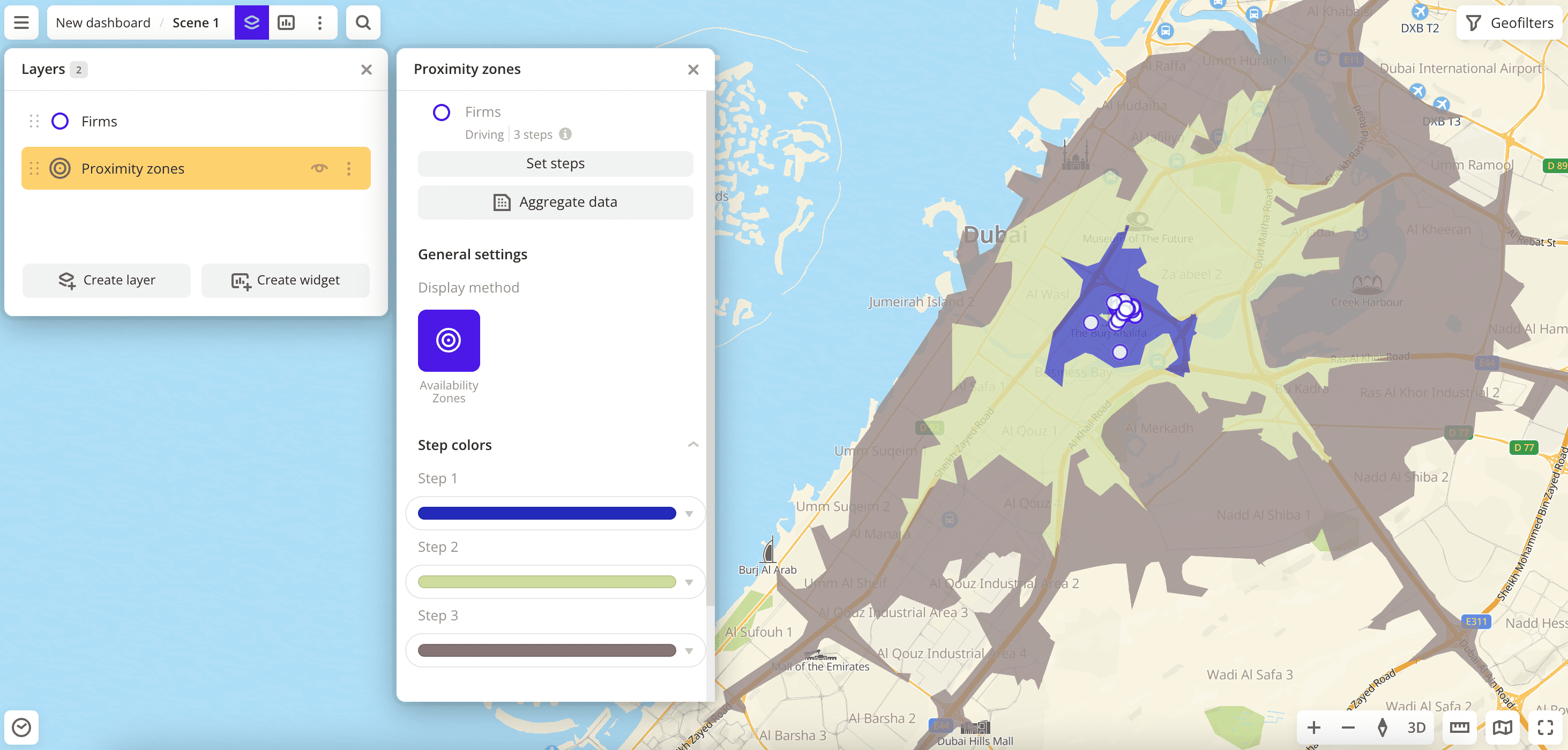
Task: Open the Widgets panel icon next to Layers
Action: click(x=286, y=22)
